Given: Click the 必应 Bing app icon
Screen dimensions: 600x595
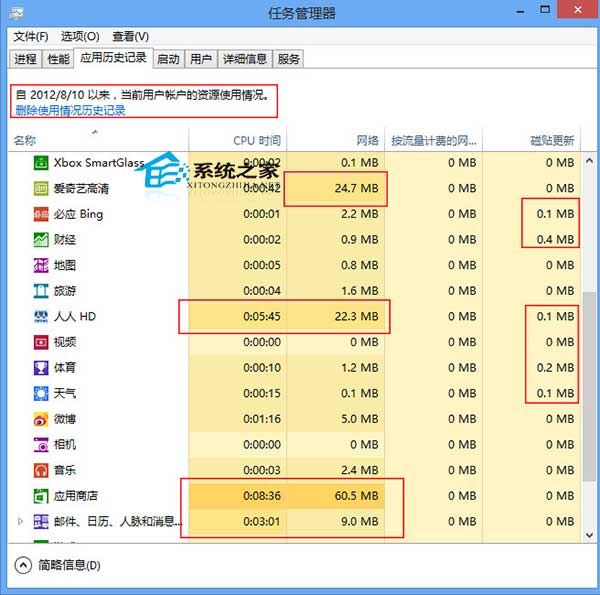Looking at the screenshot, I should [x=41, y=214].
